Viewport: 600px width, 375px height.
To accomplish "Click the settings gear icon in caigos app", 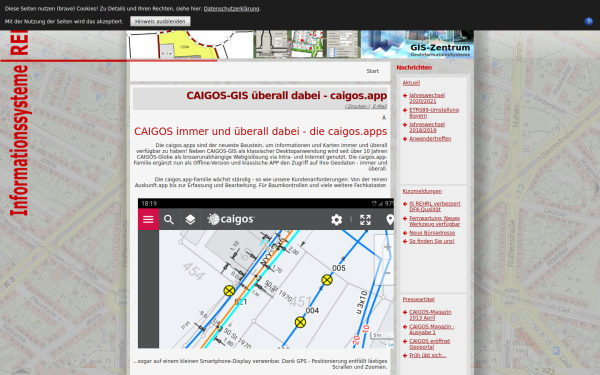I will pos(336,220).
